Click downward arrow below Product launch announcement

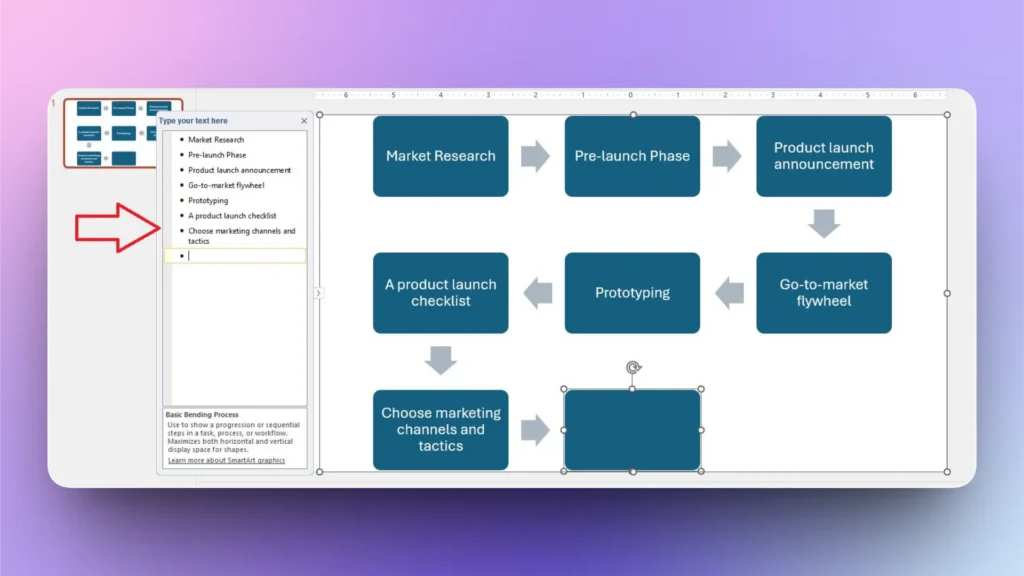pyautogui.click(x=823, y=221)
